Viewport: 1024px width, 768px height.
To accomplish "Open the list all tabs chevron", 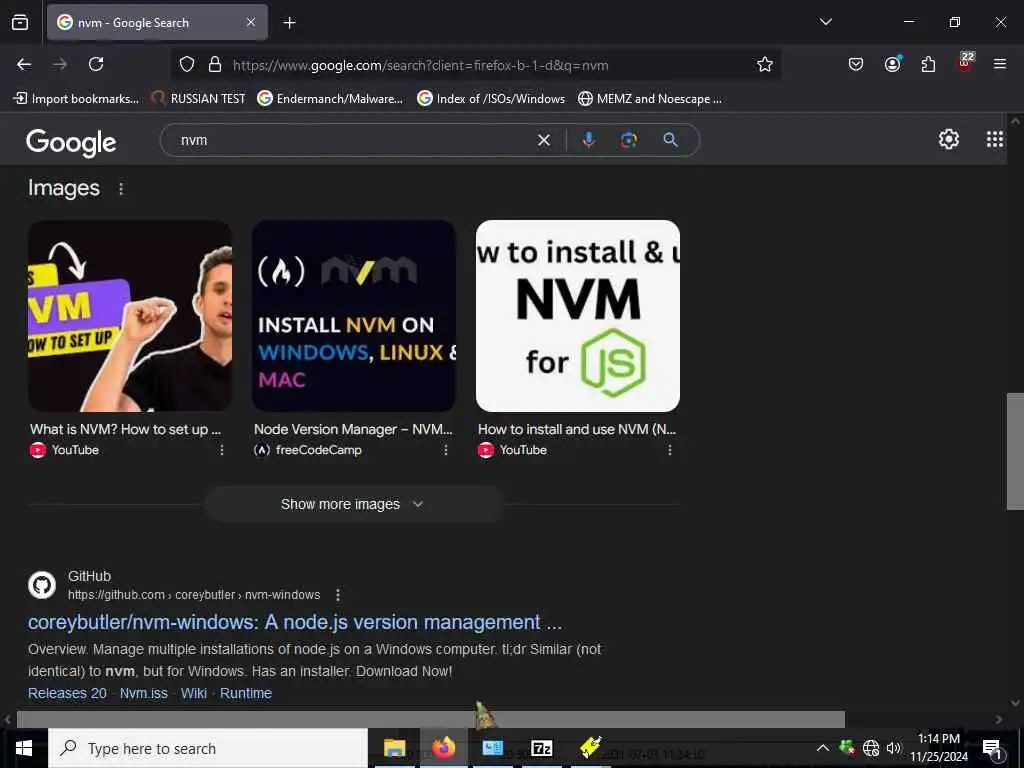I will click(825, 22).
